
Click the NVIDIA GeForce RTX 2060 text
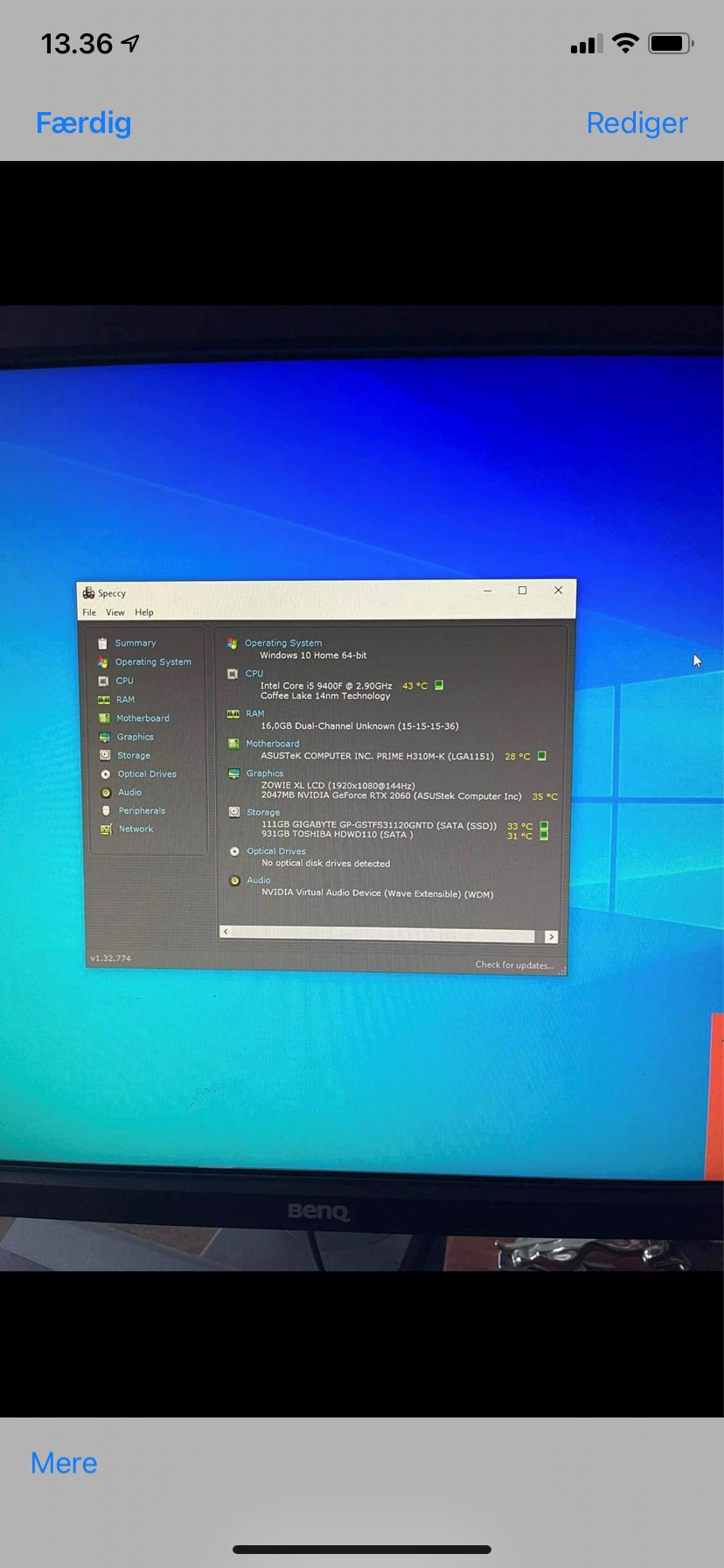pyautogui.click(x=391, y=796)
